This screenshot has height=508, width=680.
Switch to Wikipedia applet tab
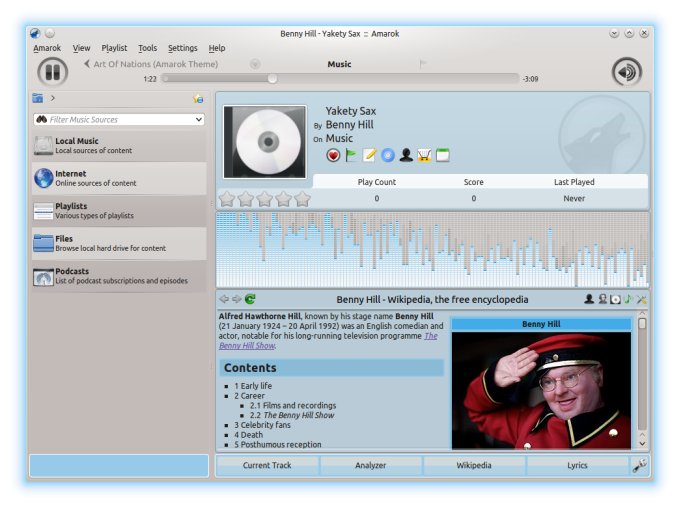[474, 465]
